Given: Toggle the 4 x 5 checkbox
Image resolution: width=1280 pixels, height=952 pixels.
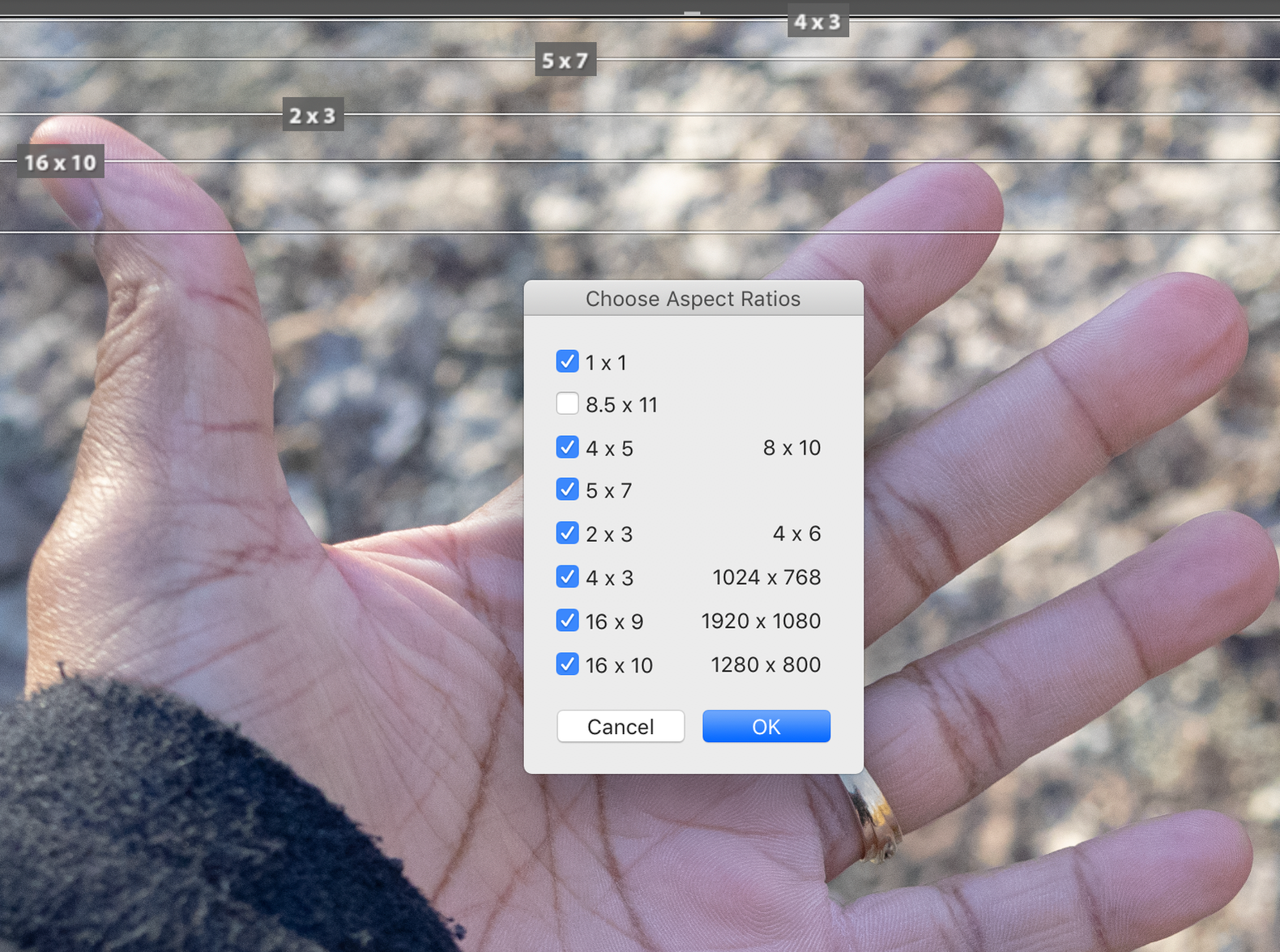Looking at the screenshot, I should coord(567,447).
